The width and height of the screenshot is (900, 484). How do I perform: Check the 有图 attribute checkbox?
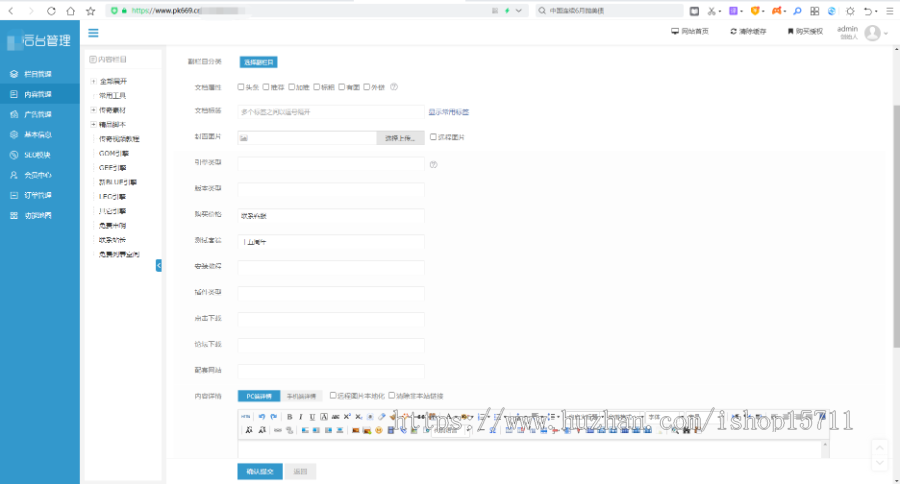coord(342,87)
